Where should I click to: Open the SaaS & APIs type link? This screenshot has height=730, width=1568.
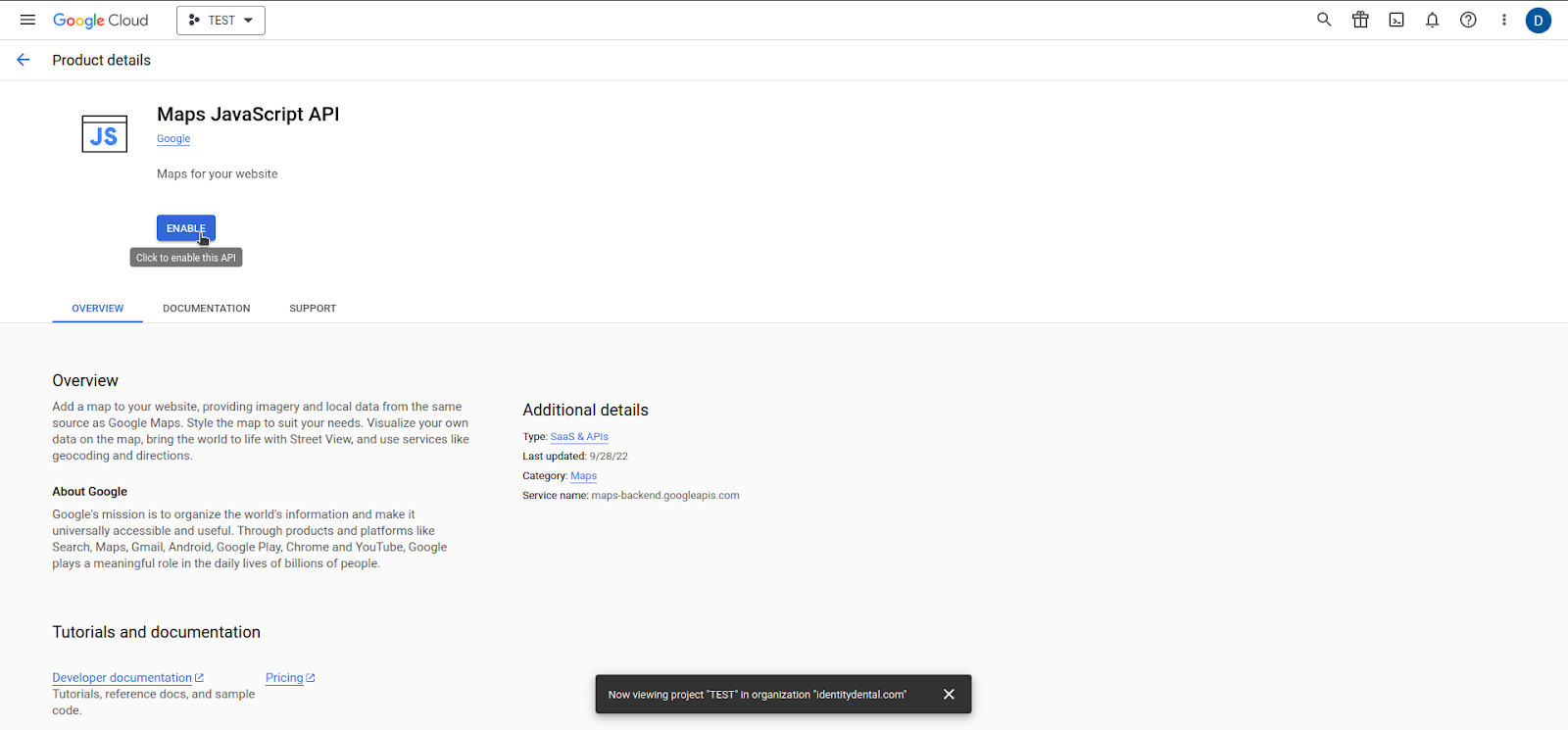point(579,437)
